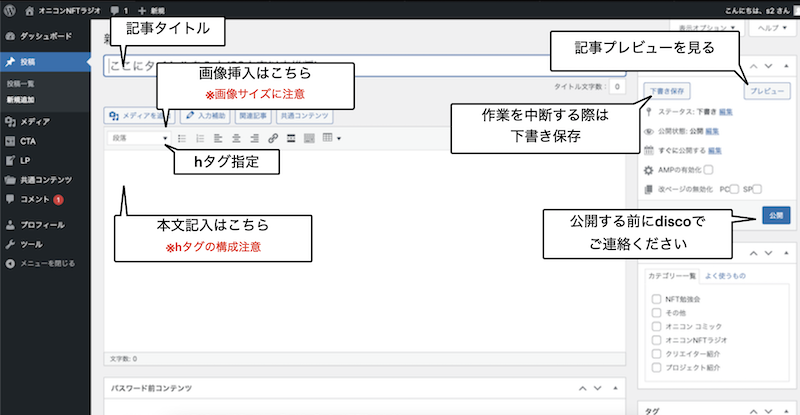Apply numbered list formatting
The height and width of the screenshot is (415, 800).
[200, 138]
